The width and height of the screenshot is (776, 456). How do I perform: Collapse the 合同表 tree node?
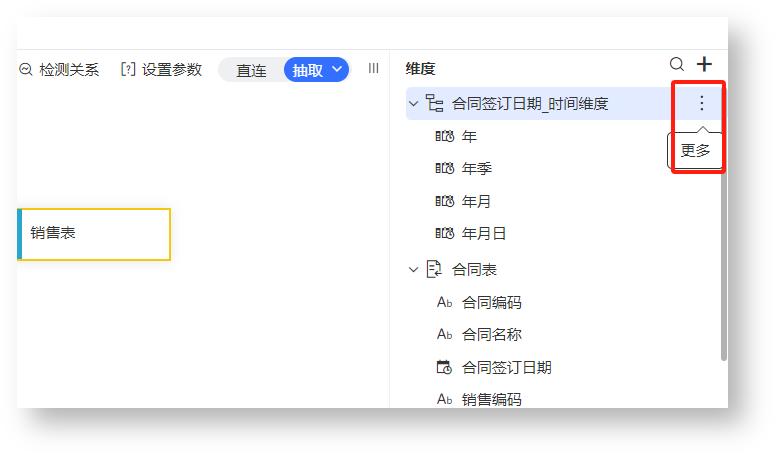click(x=414, y=270)
